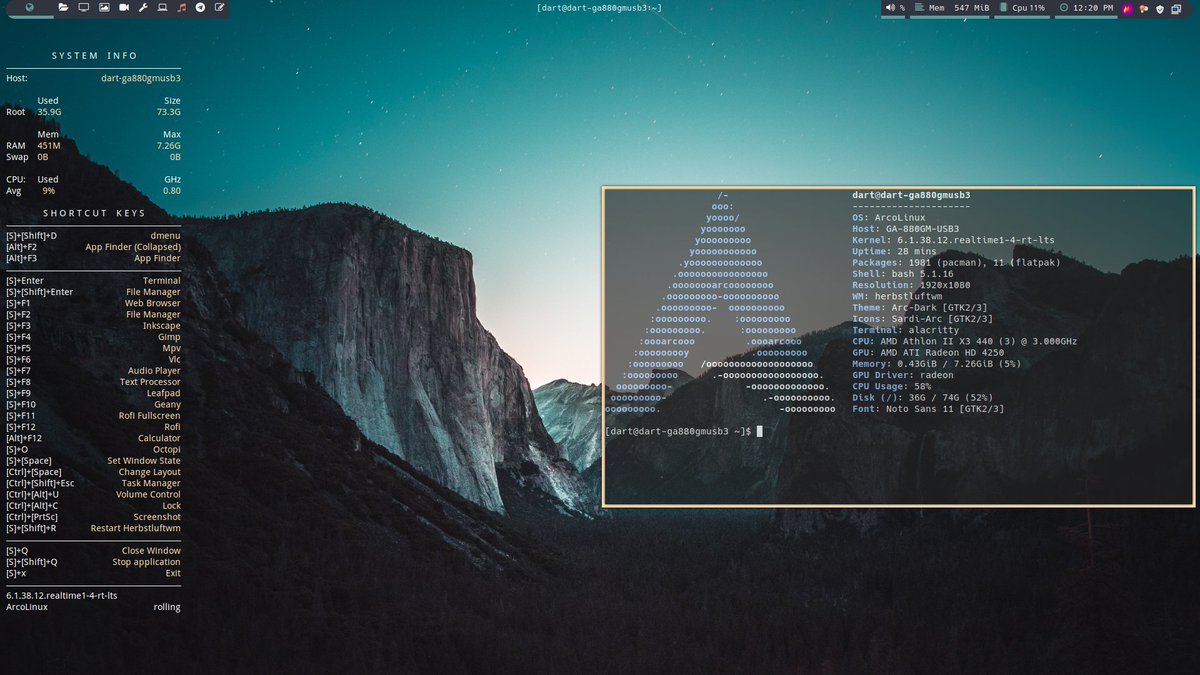Click the rolling label in conky
Screen dimensions: 1200x675
tap(167, 607)
